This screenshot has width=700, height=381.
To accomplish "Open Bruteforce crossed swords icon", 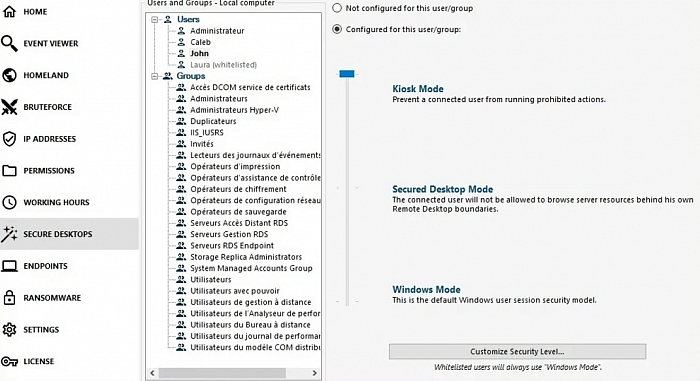I will [x=9, y=107].
